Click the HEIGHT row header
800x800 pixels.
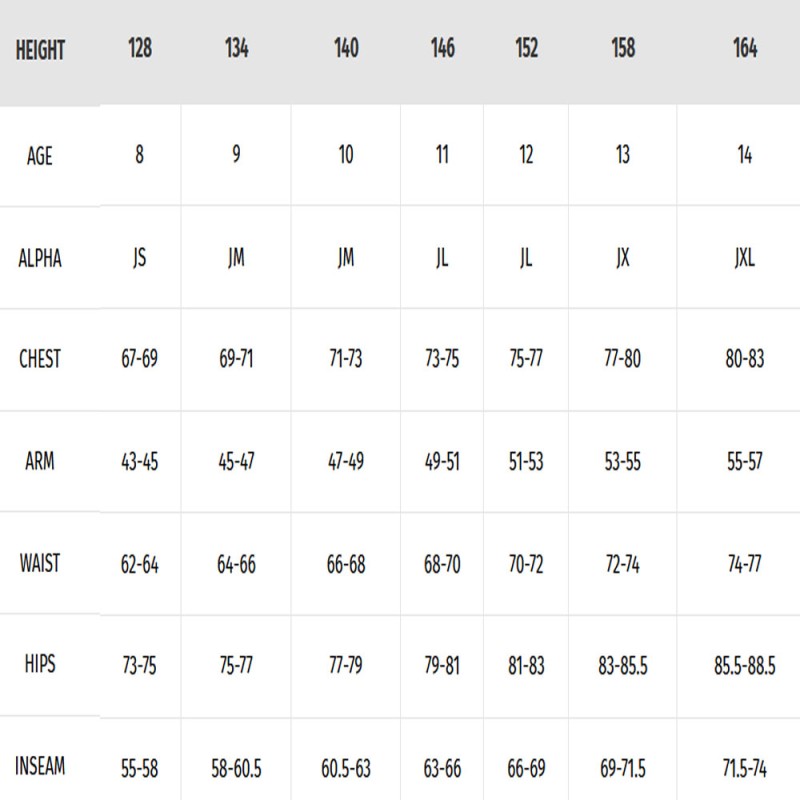coord(40,50)
